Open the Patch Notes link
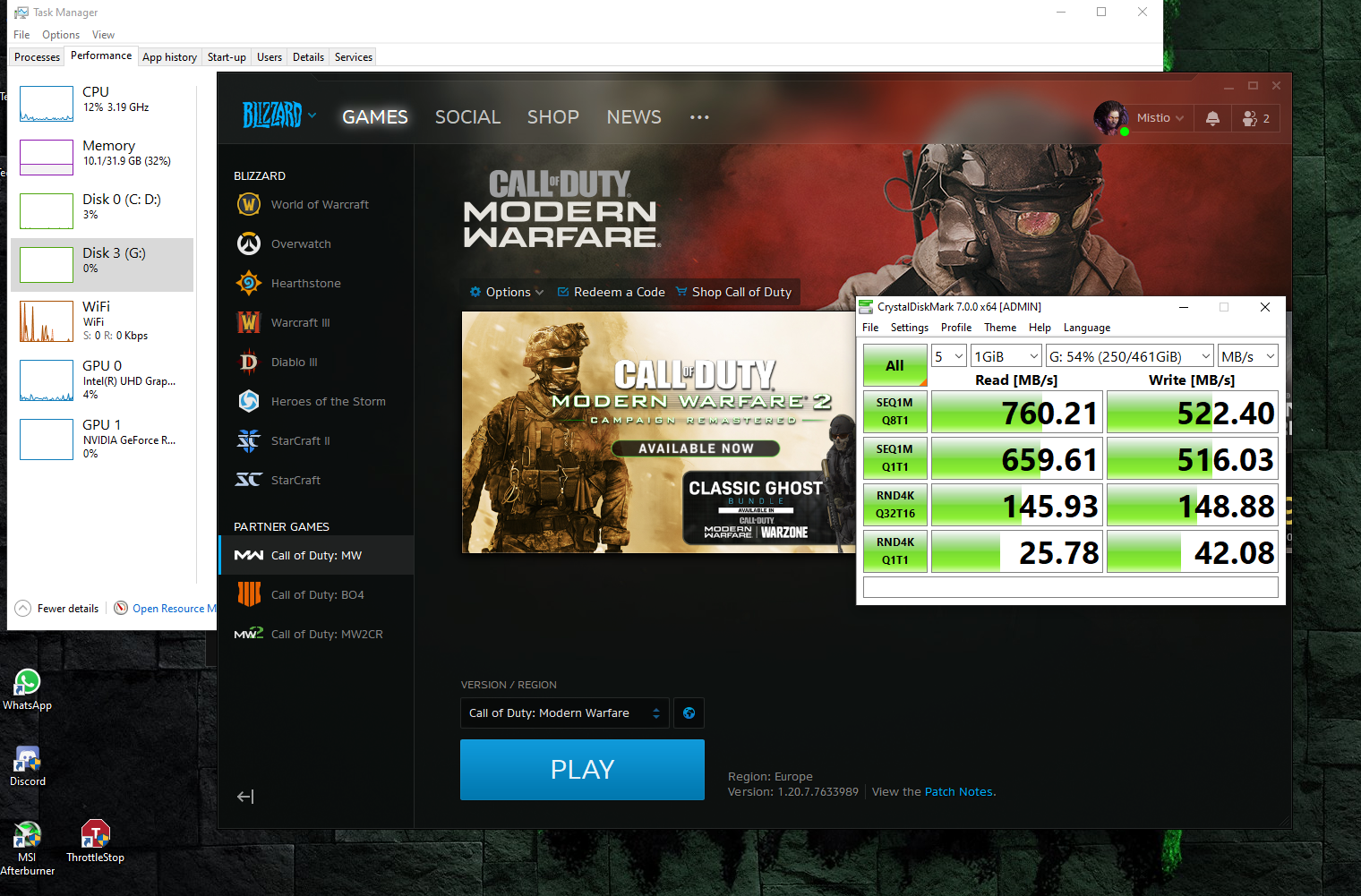The height and width of the screenshot is (896, 1361). tap(958, 792)
